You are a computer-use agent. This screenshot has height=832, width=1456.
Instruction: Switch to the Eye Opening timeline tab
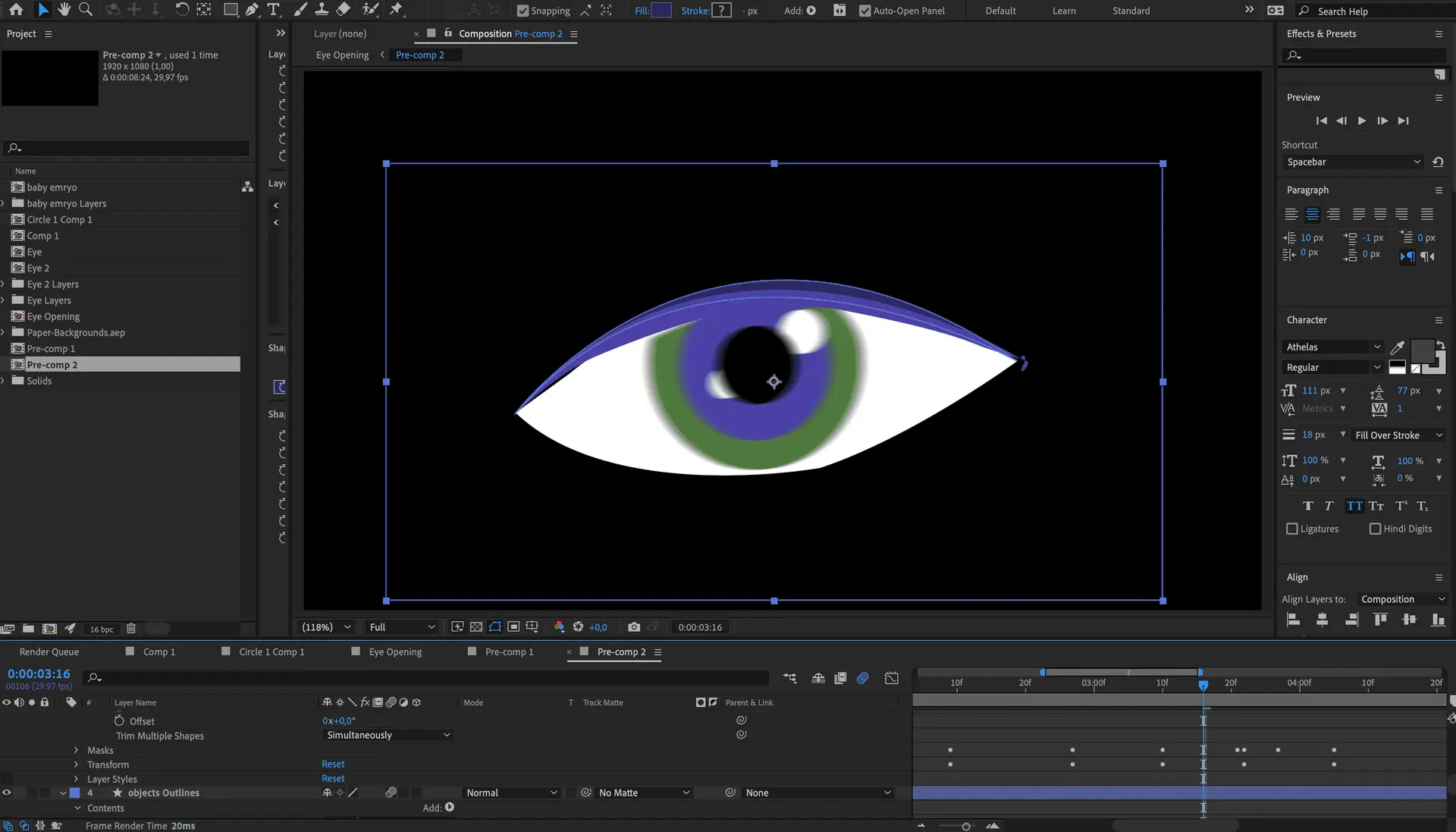coord(394,651)
